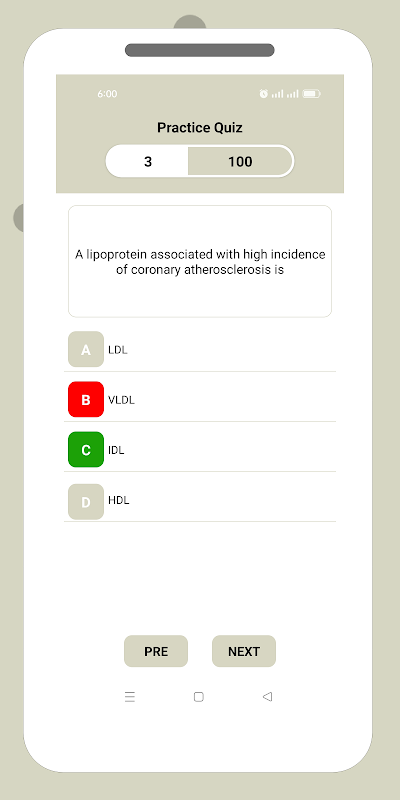Click total questions 100 segment
Image resolution: width=400 pixels, height=800 pixels.
tap(240, 161)
